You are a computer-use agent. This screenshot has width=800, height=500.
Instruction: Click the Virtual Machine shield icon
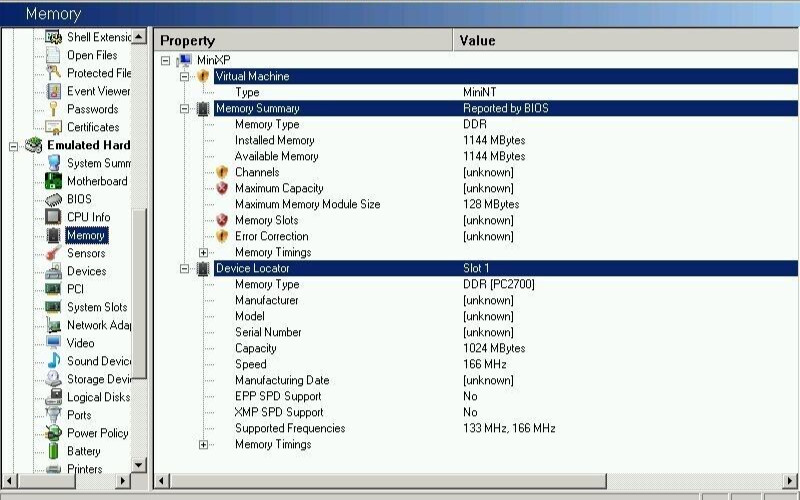pyautogui.click(x=203, y=76)
